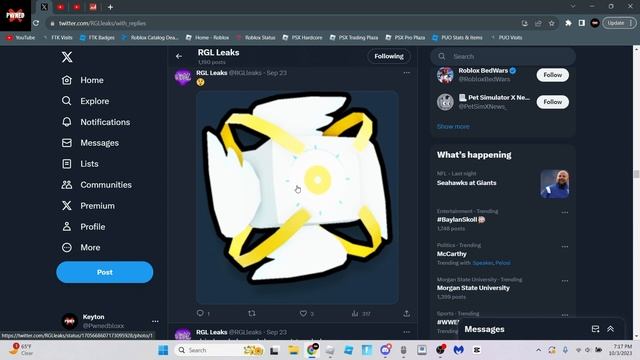Open the Windows Start menu
640x360 pixels.
click(163, 350)
